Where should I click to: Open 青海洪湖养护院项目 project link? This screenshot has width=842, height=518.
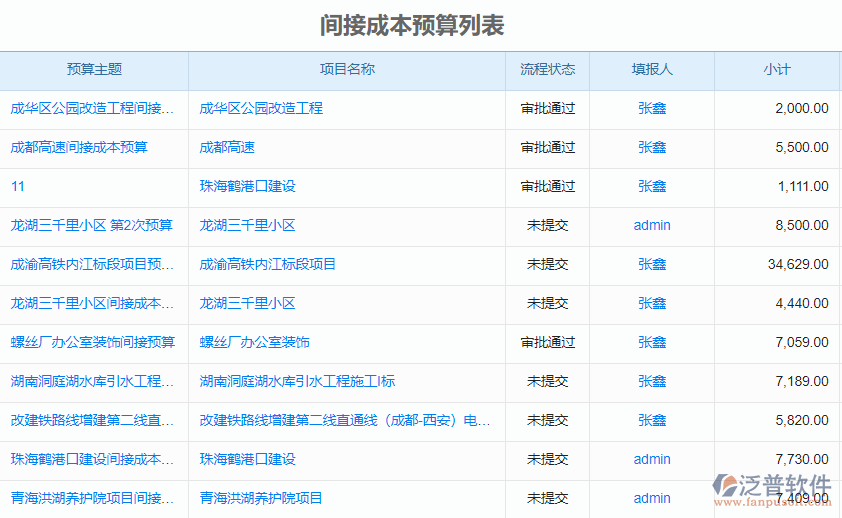click(x=261, y=498)
